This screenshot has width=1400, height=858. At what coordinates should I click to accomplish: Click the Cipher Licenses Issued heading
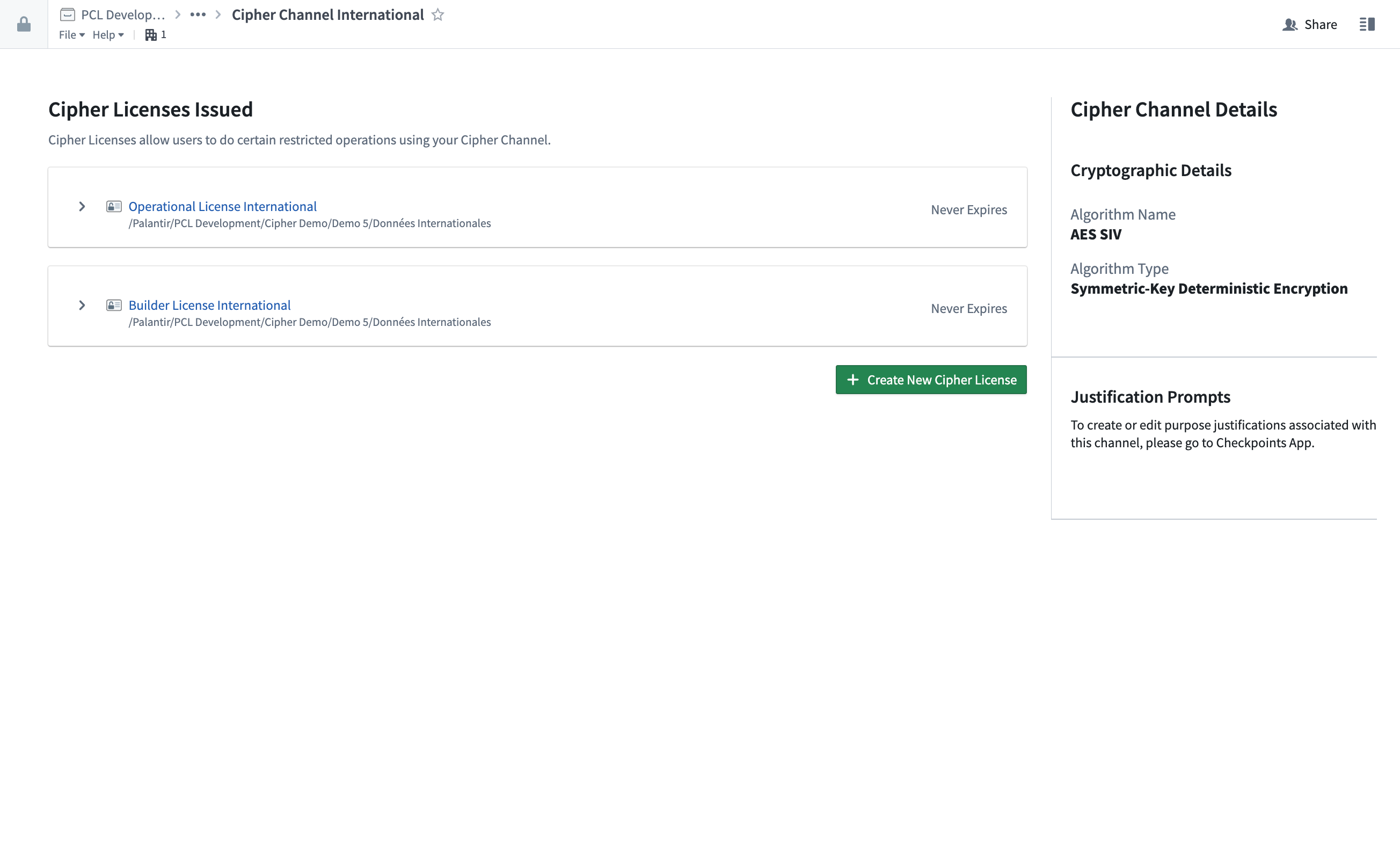click(x=150, y=110)
